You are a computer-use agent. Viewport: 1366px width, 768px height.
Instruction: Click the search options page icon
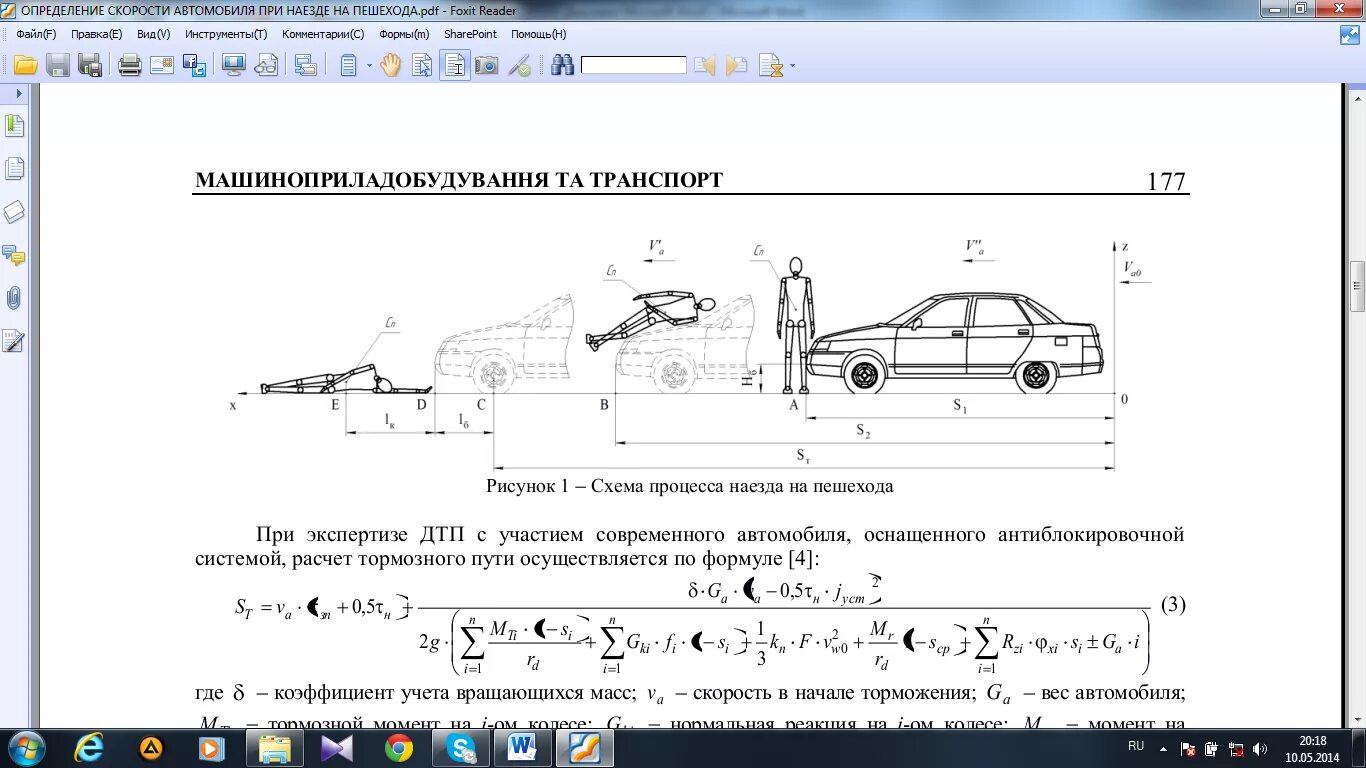[x=770, y=66]
